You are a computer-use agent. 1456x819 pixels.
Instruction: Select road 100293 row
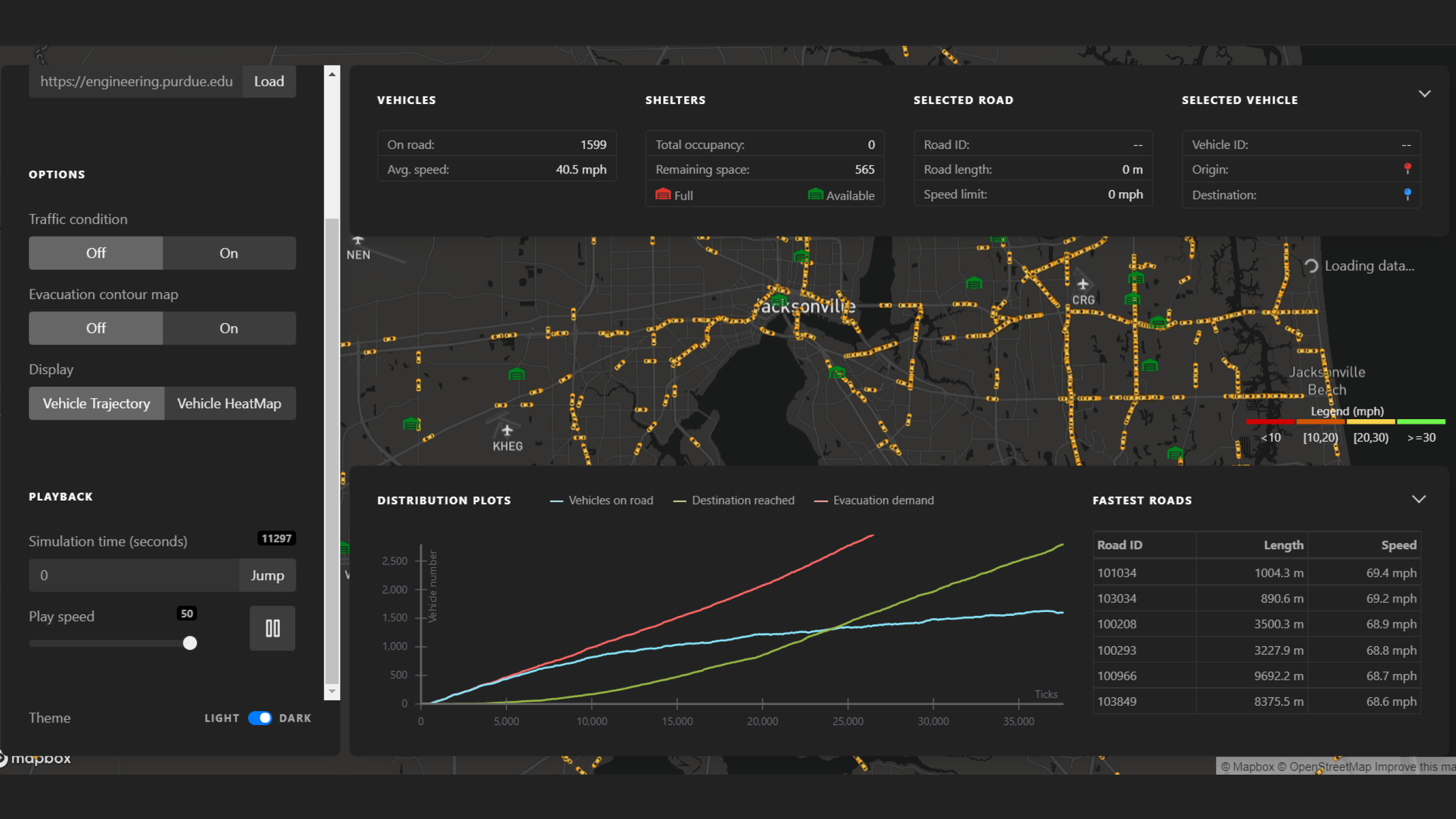click(x=1257, y=650)
